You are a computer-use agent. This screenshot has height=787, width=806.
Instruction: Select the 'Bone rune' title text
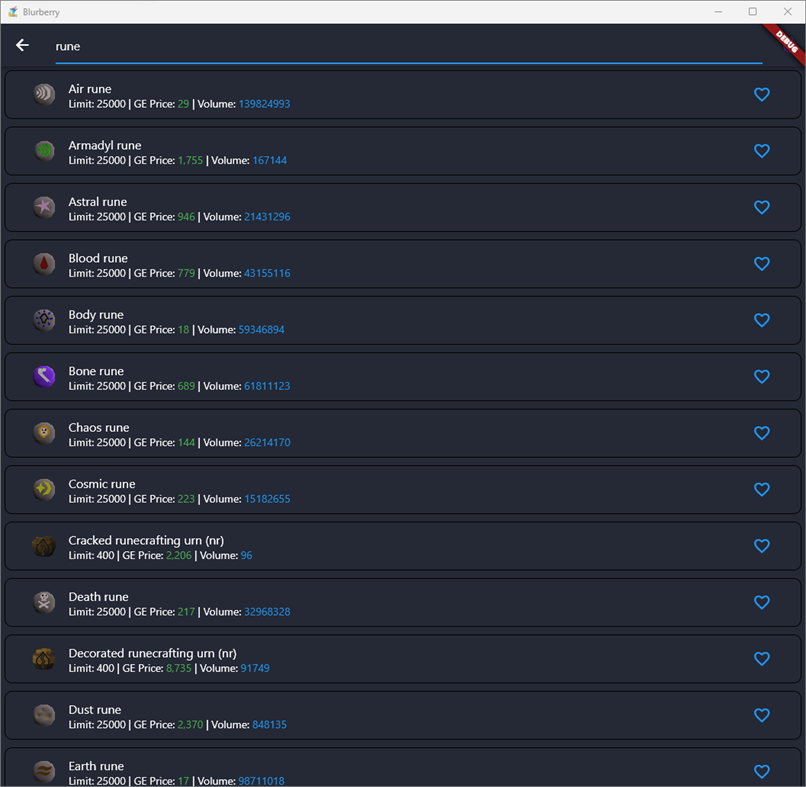pyautogui.click(x=96, y=371)
